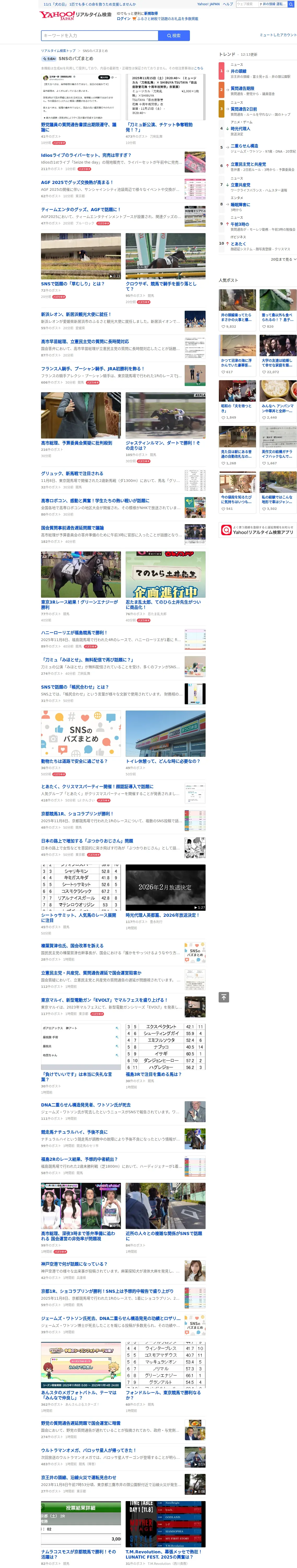Image resolution: width=297 pixels, height=1568 pixels.
Task: Open trend rank 1 井の頭線
Action: [x=238, y=71]
